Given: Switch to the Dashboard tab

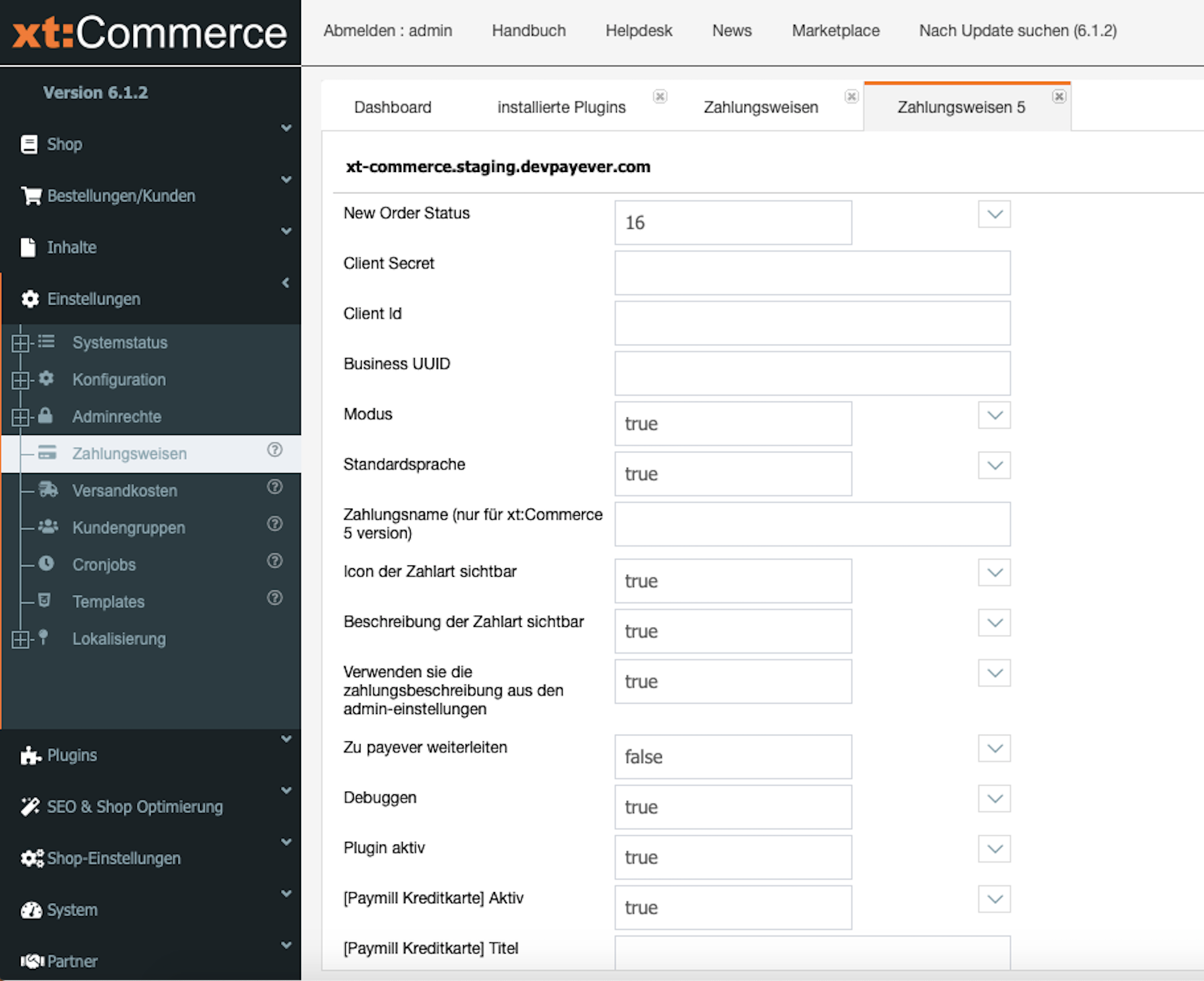Looking at the screenshot, I should 393,107.
